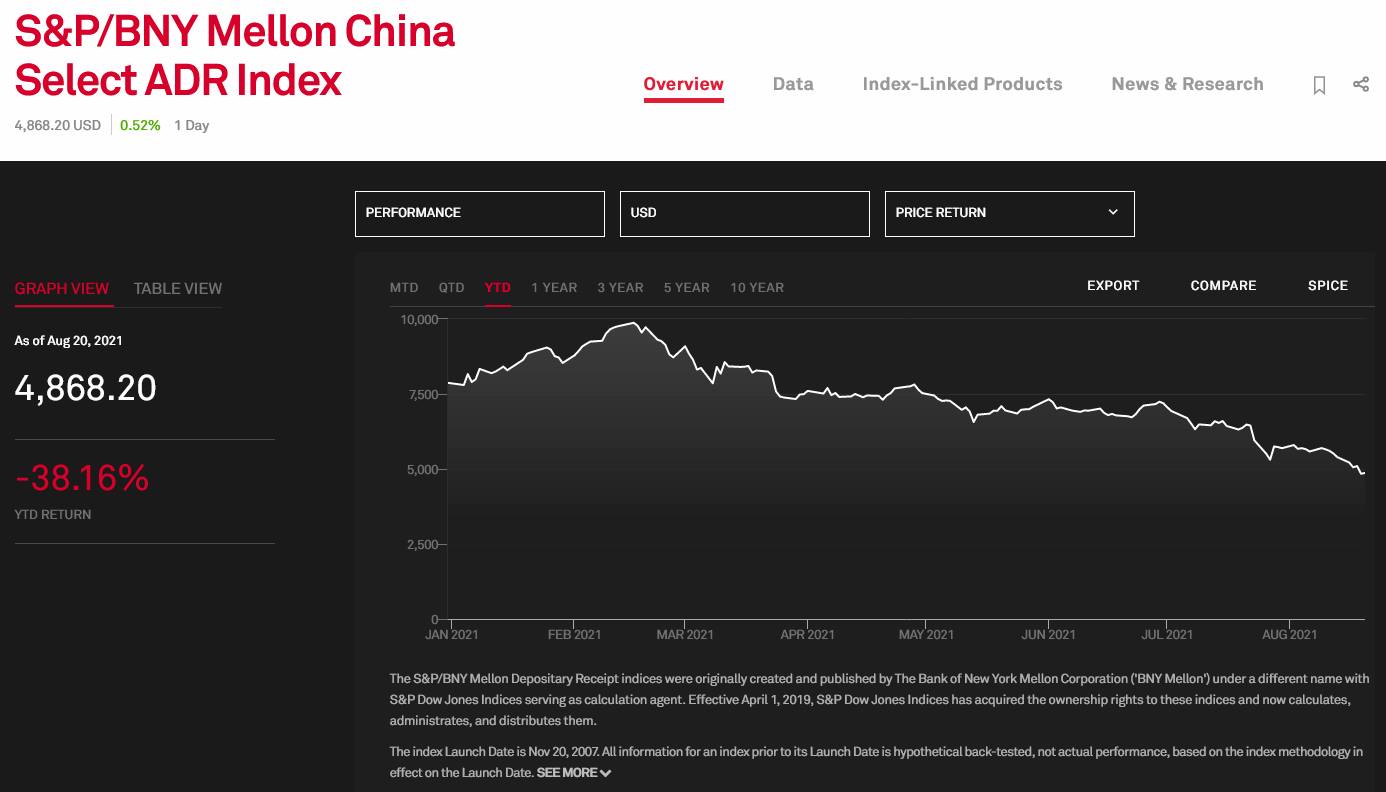1386x792 pixels.
Task: Select the QTD time range
Action: (452, 287)
